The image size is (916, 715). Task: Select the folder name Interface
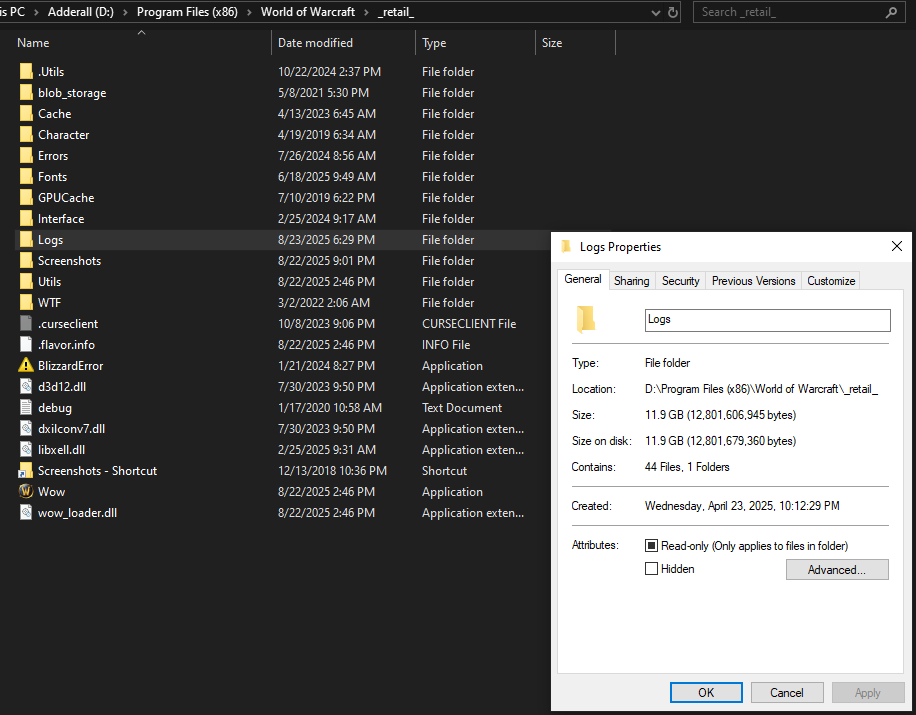click(x=61, y=218)
